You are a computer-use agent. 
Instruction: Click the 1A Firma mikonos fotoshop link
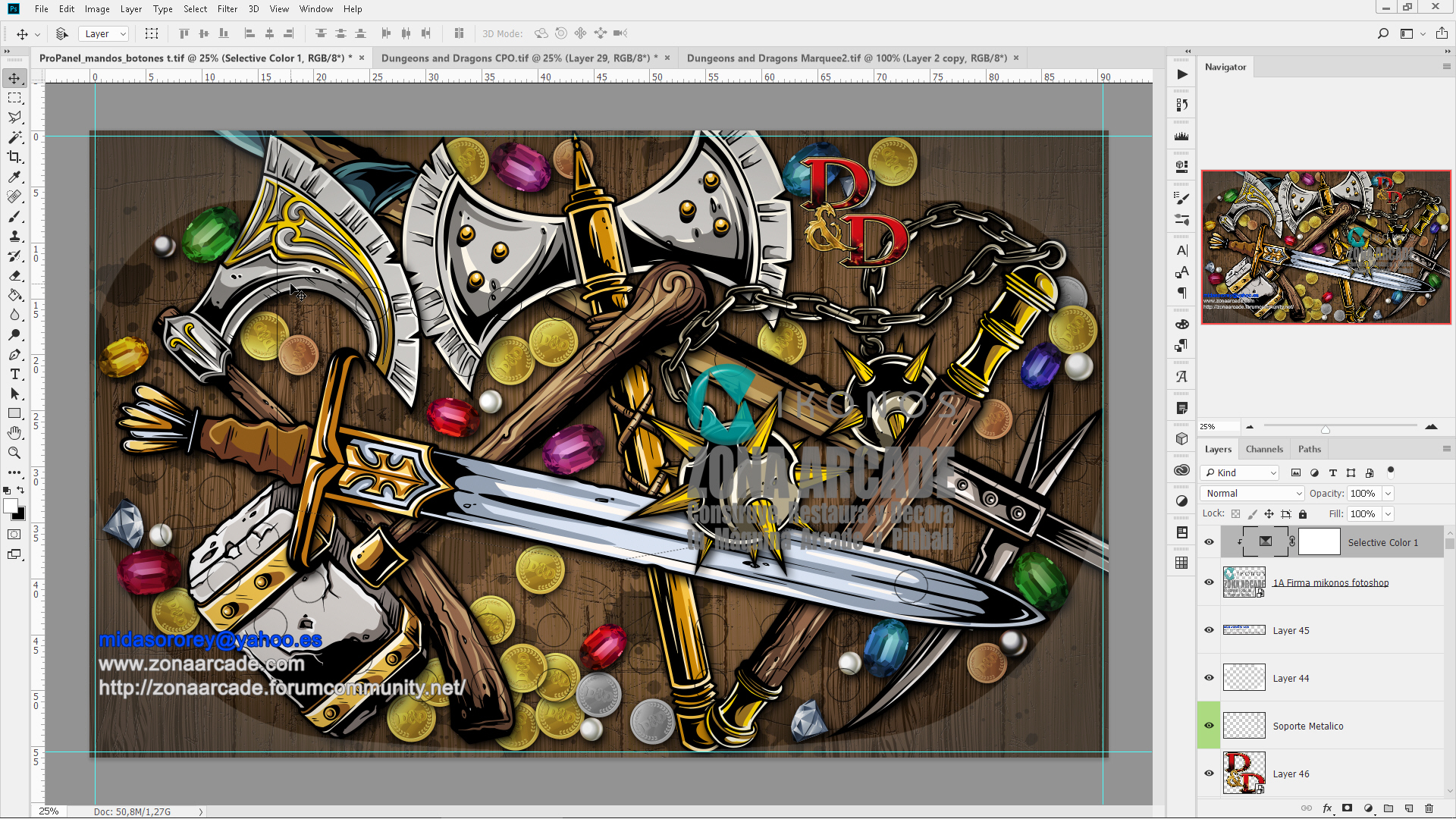click(1330, 582)
